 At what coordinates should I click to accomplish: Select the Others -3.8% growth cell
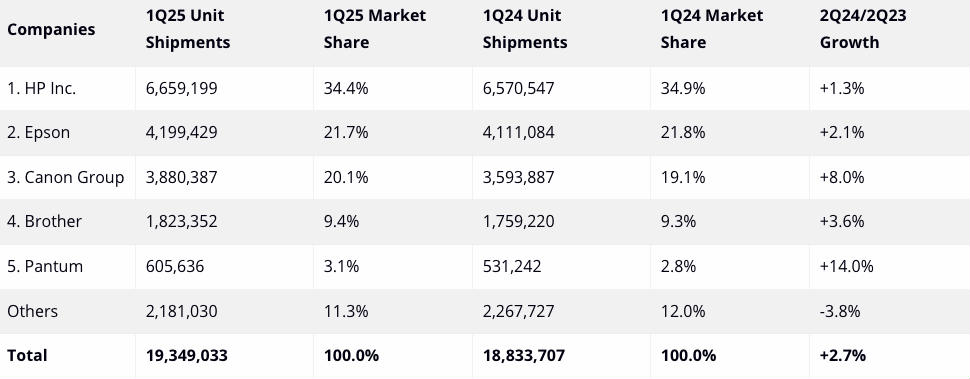pos(840,311)
